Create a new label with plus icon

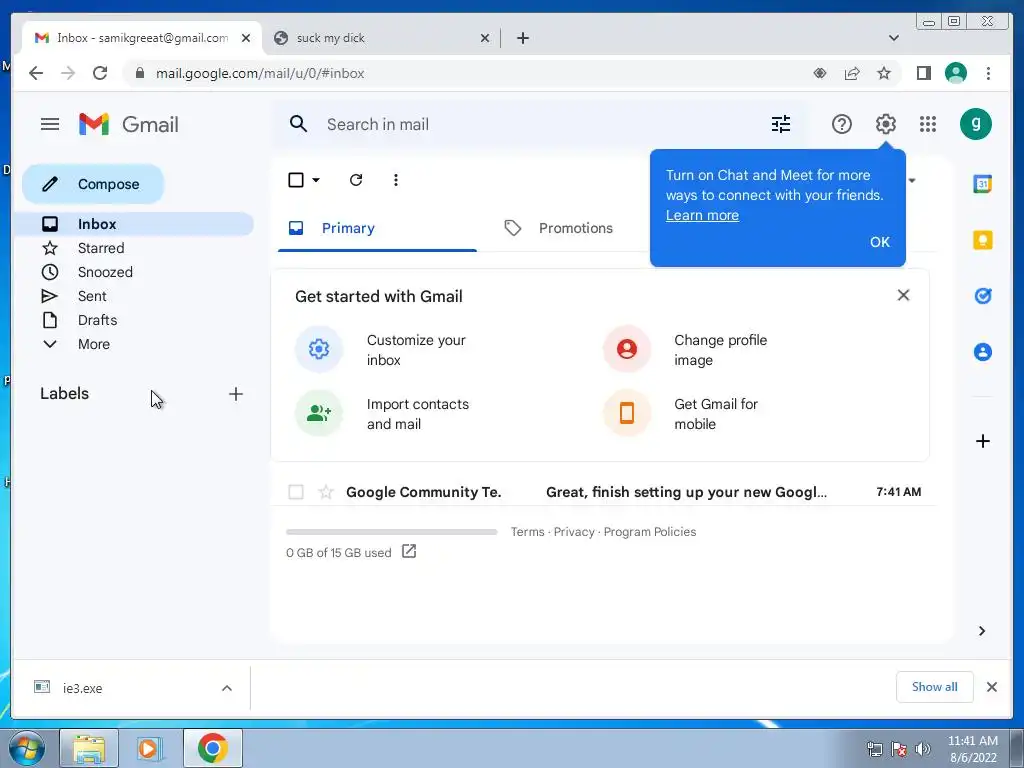click(236, 394)
